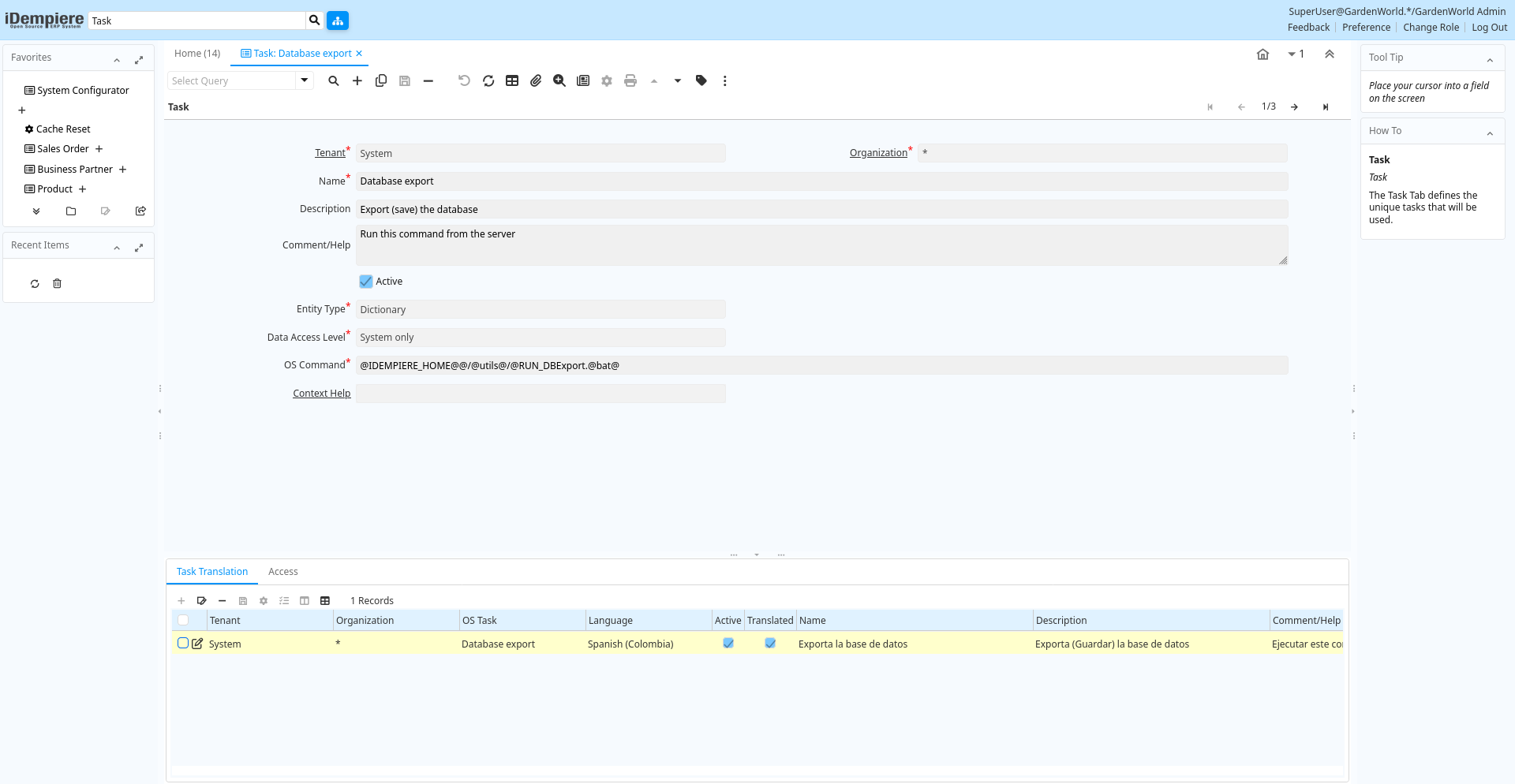Toggle the Translated checkbox in Spanish row
This screenshot has width=1515, height=784.
(770, 644)
